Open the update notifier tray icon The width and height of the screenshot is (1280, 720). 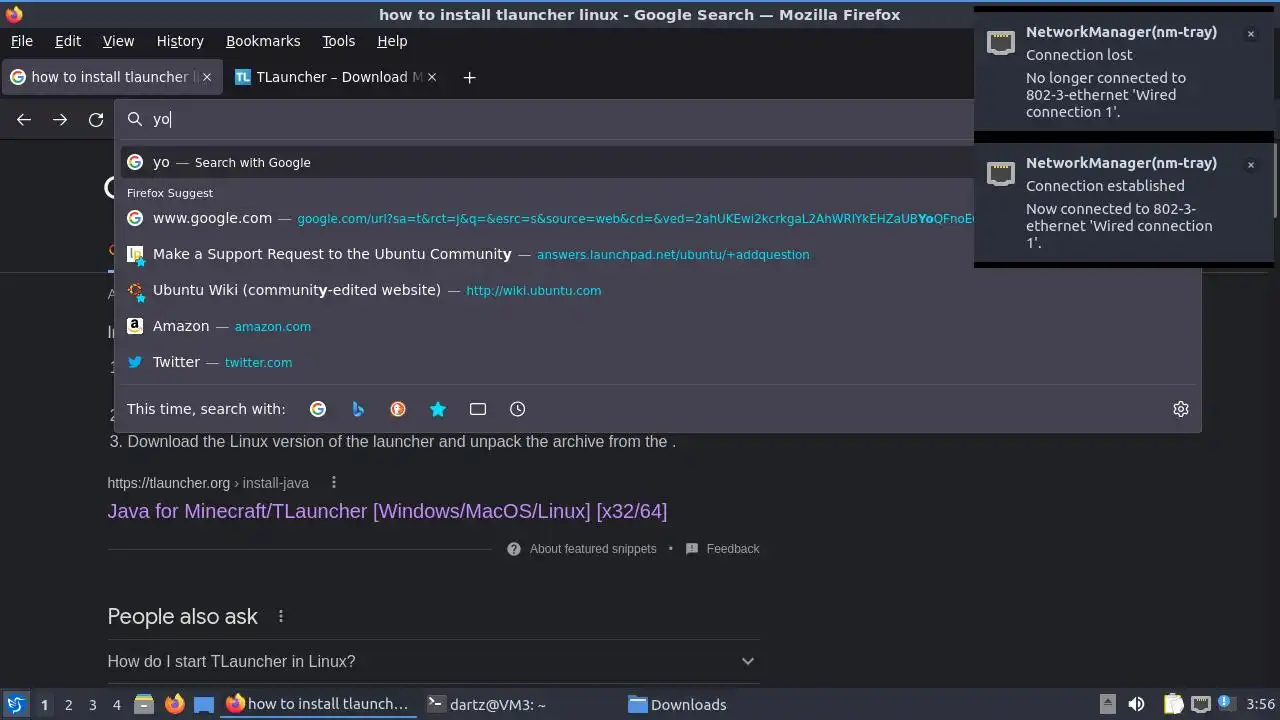[1225, 704]
